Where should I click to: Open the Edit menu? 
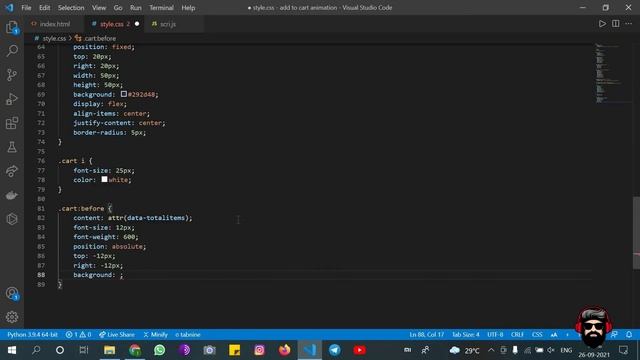coord(44,8)
